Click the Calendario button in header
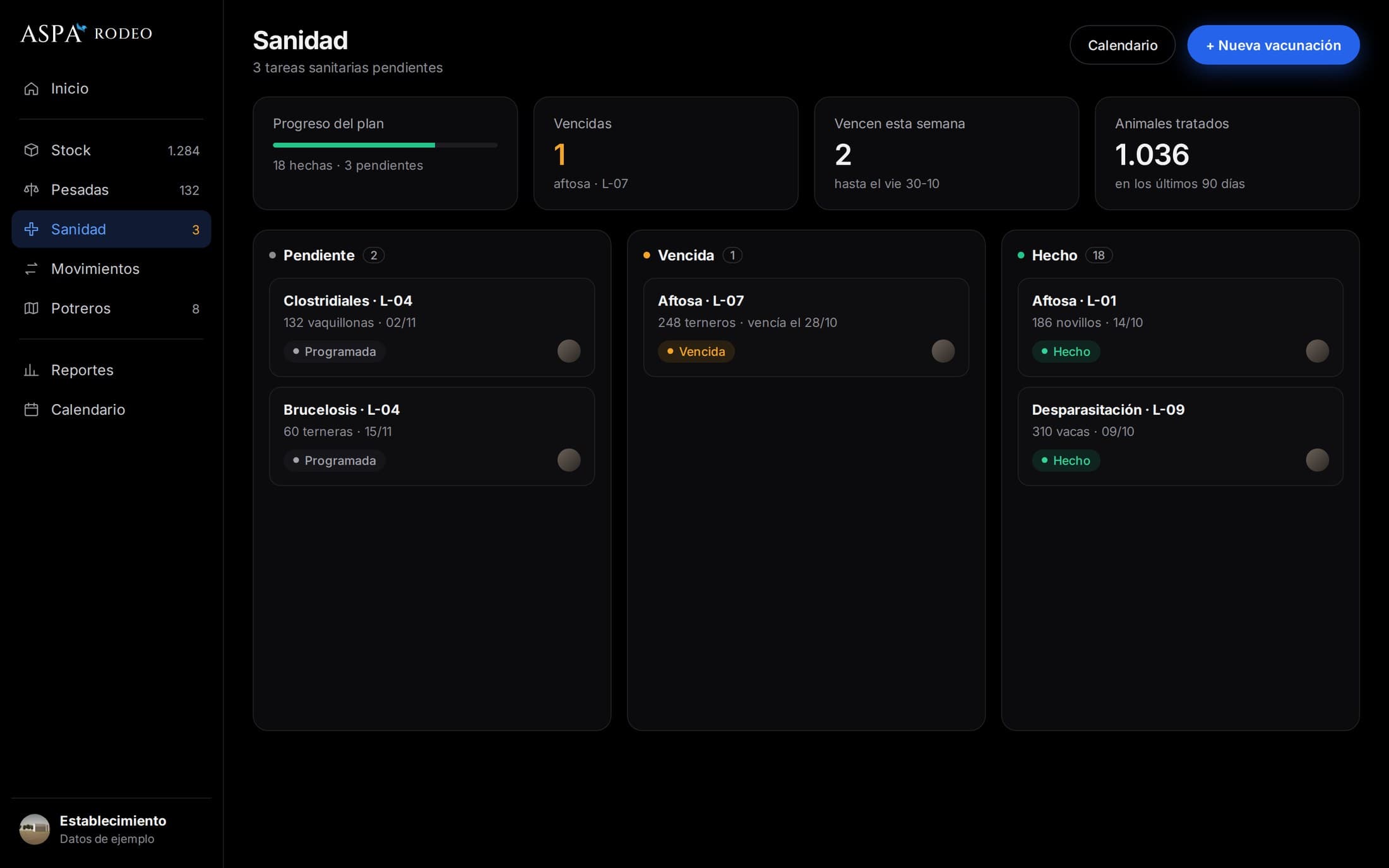1389x868 pixels. (1123, 45)
